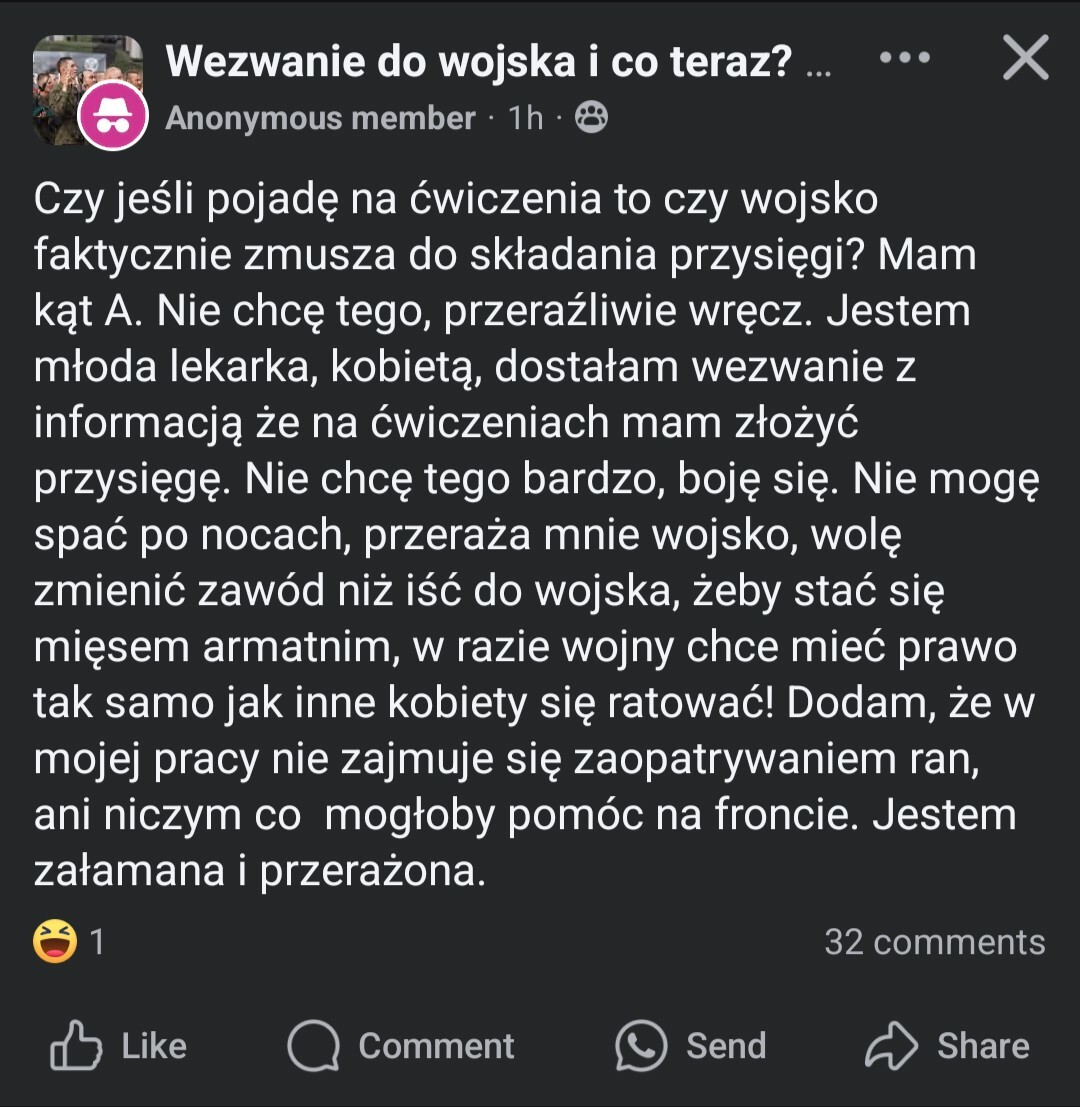Click the group privacy icon beside 1h
Screen dimensions: 1080x1107
(x=592, y=118)
